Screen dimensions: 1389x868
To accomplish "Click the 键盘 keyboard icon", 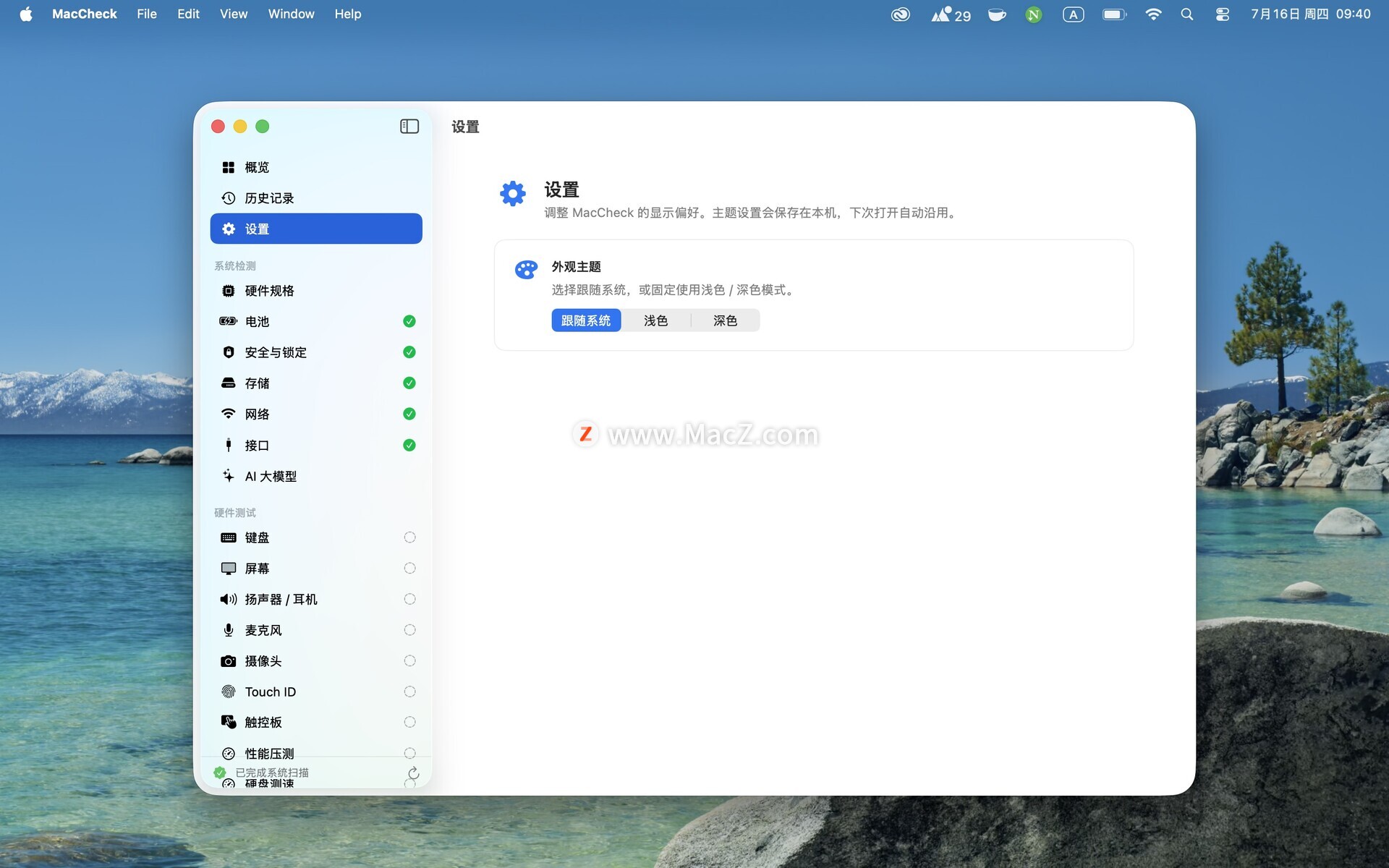I will point(229,537).
